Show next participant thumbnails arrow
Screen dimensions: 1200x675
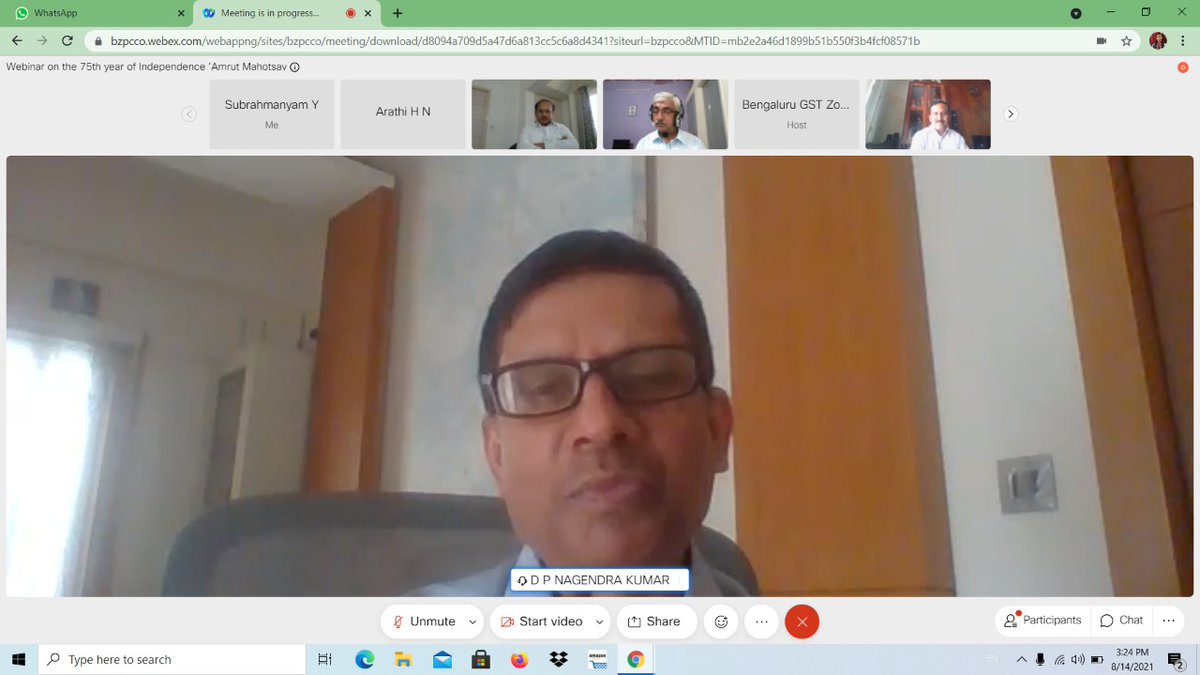[1010, 114]
